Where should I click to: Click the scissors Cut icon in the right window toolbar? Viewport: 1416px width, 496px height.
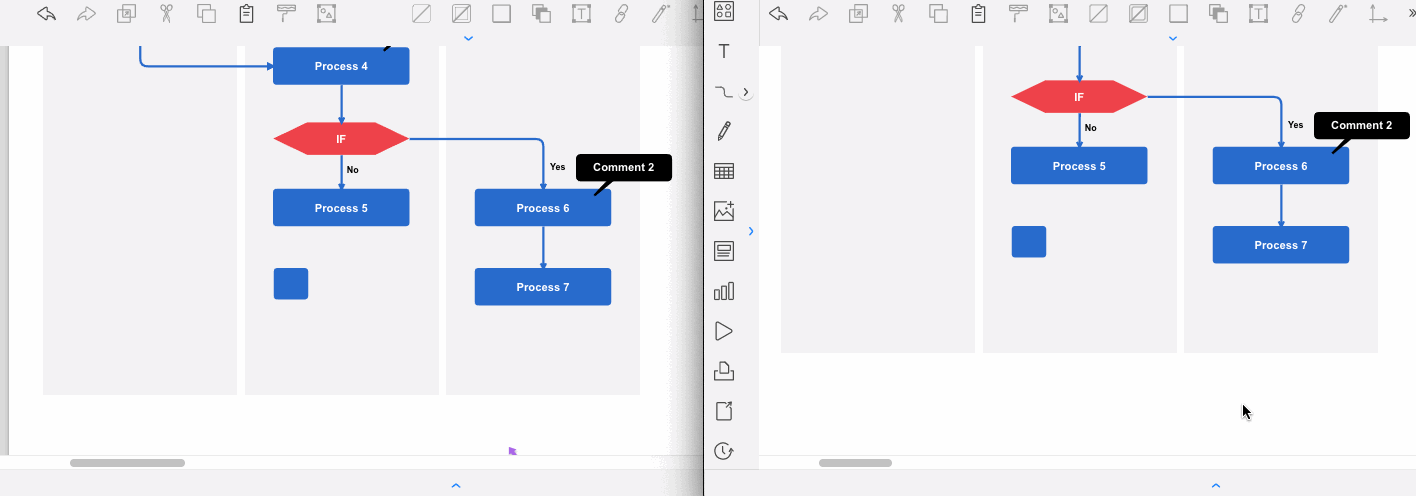click(898, 14)
